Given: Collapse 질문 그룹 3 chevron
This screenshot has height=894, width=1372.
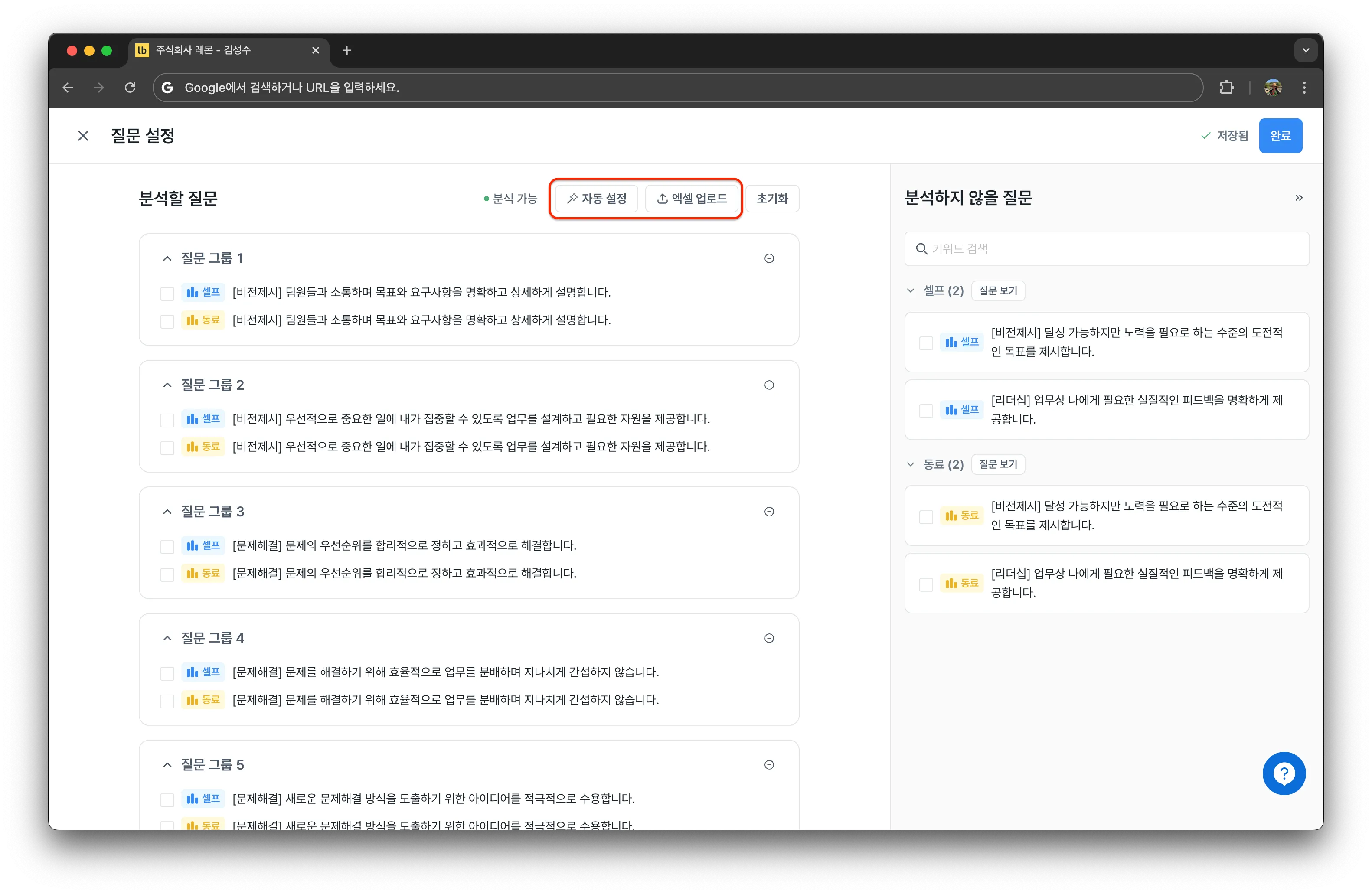Looking at the screenshot, I should (x=167, y=512).
